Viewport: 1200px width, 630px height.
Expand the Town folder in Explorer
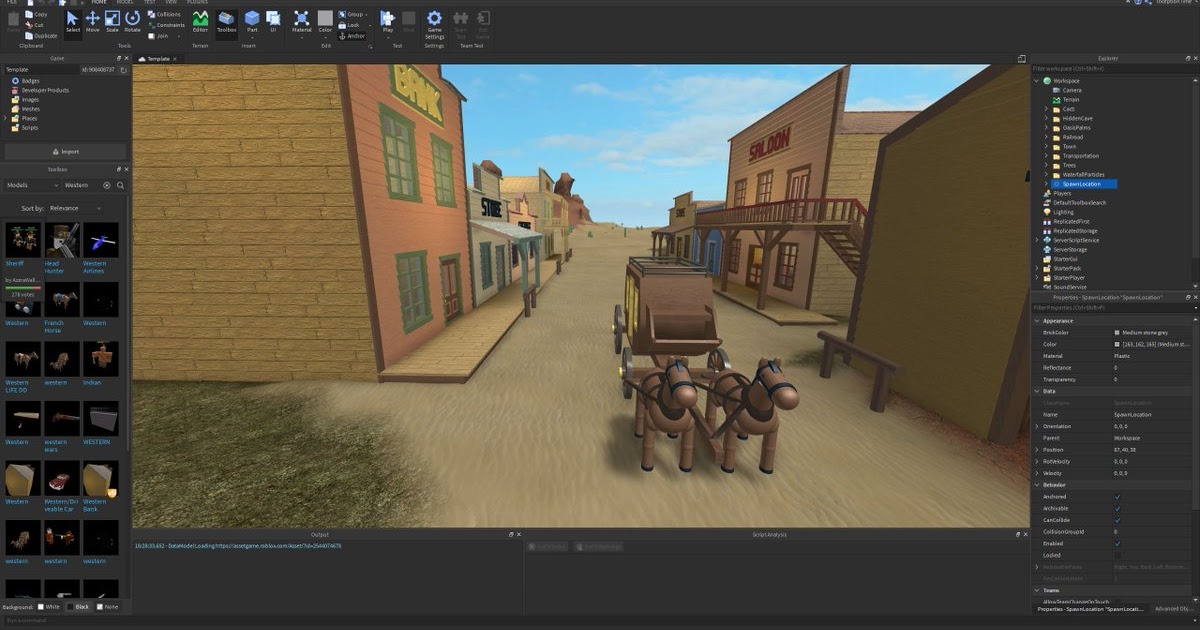point(1046,146)
